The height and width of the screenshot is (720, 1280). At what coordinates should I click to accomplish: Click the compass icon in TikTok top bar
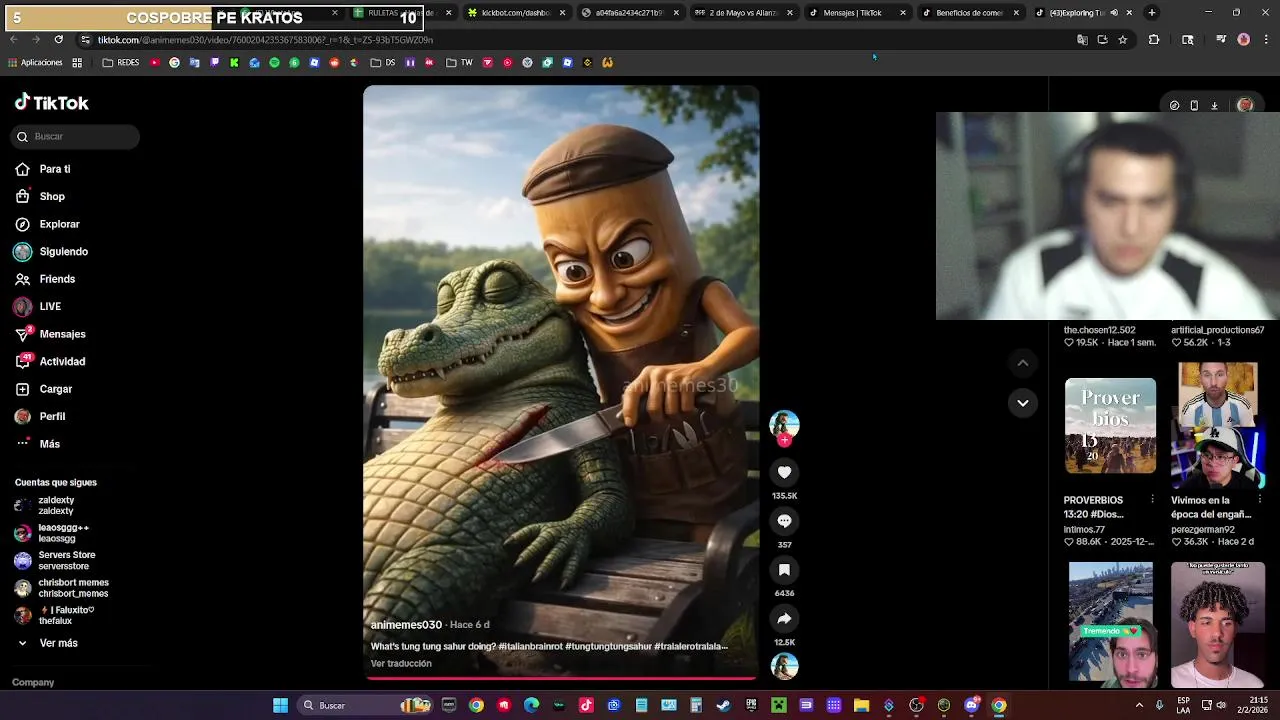coord(1174,105)
